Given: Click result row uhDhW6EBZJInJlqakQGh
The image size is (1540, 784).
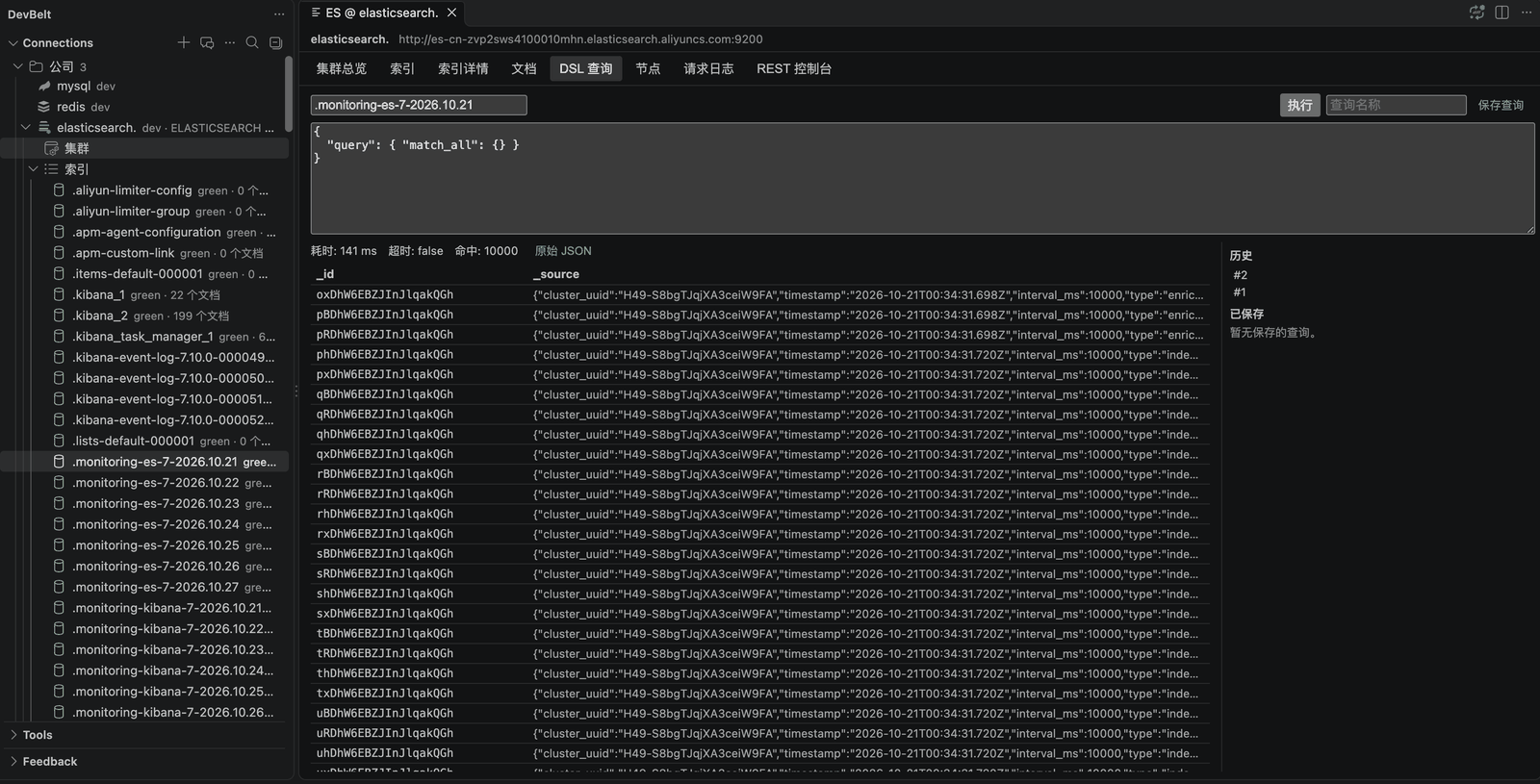Looking at the screenshot, I should [760, 753].
